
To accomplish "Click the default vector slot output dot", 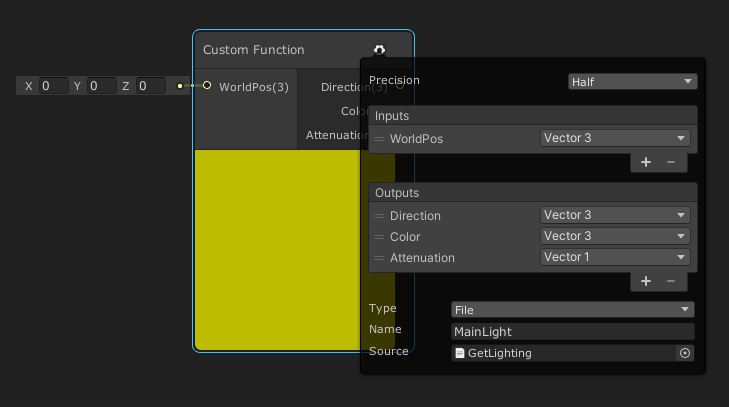I will coord(180,86).
